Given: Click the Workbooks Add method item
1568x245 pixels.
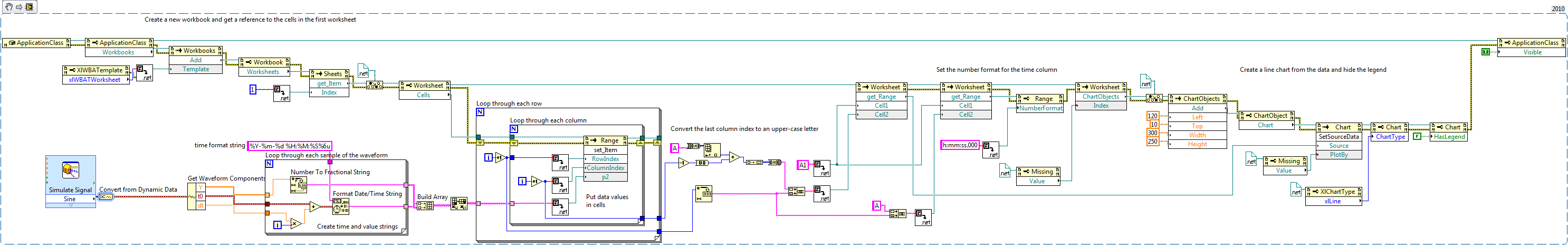Looking at the screenshot, I should [195, 60].
